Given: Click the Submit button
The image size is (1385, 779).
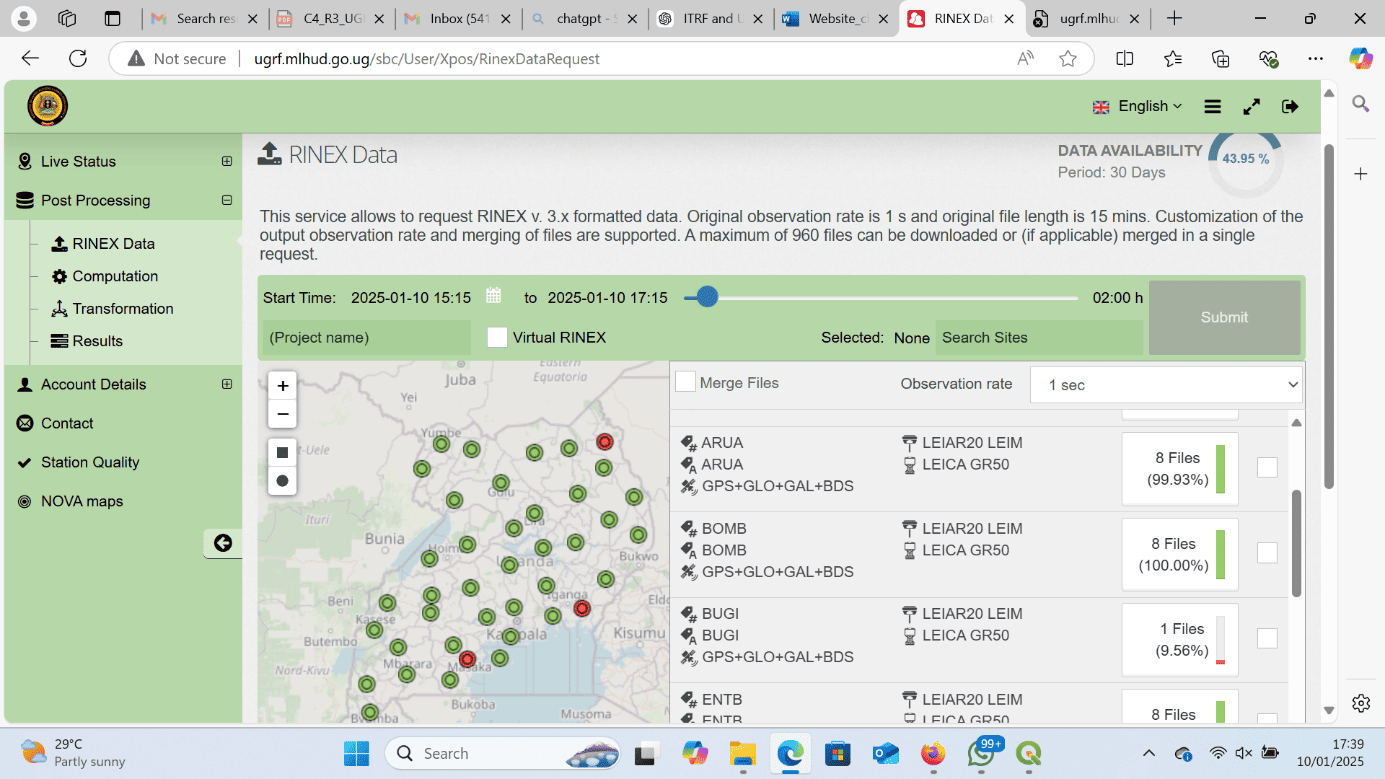Looking at the screenshot, I should click(1224, 317).
